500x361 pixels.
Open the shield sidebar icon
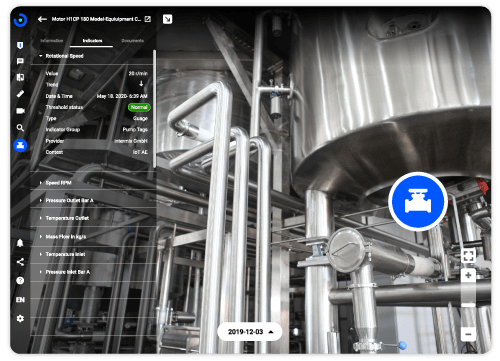tap(20, 45)
